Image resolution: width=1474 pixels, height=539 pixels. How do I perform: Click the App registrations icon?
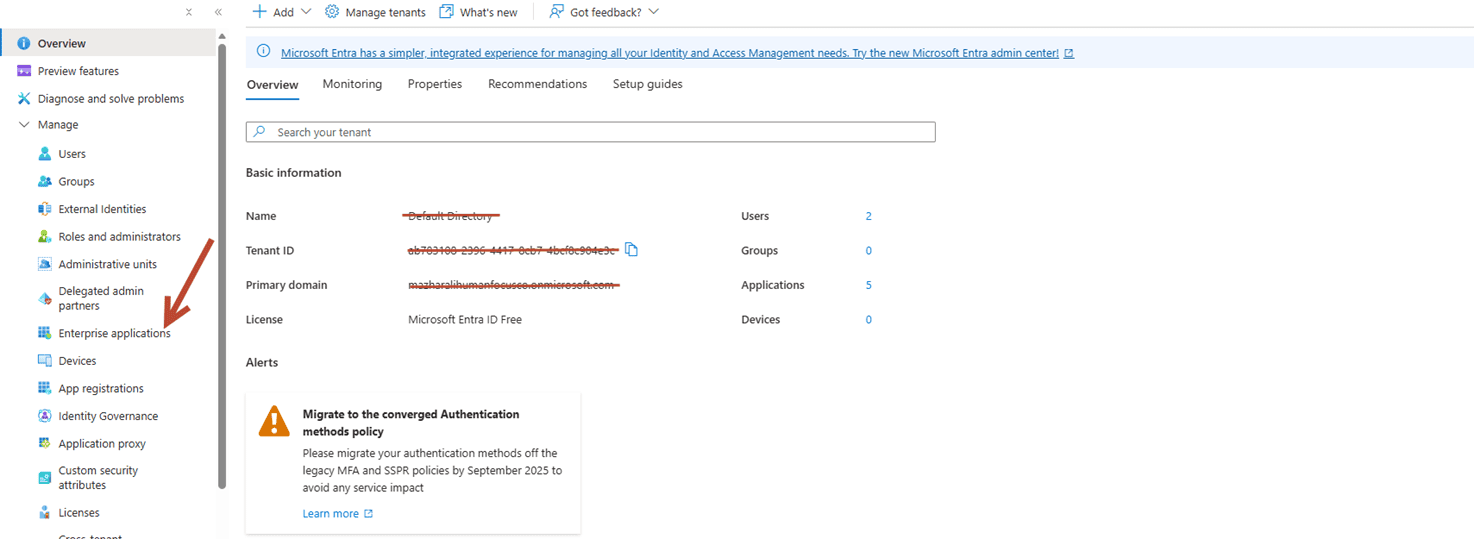[x=44, y=388]
